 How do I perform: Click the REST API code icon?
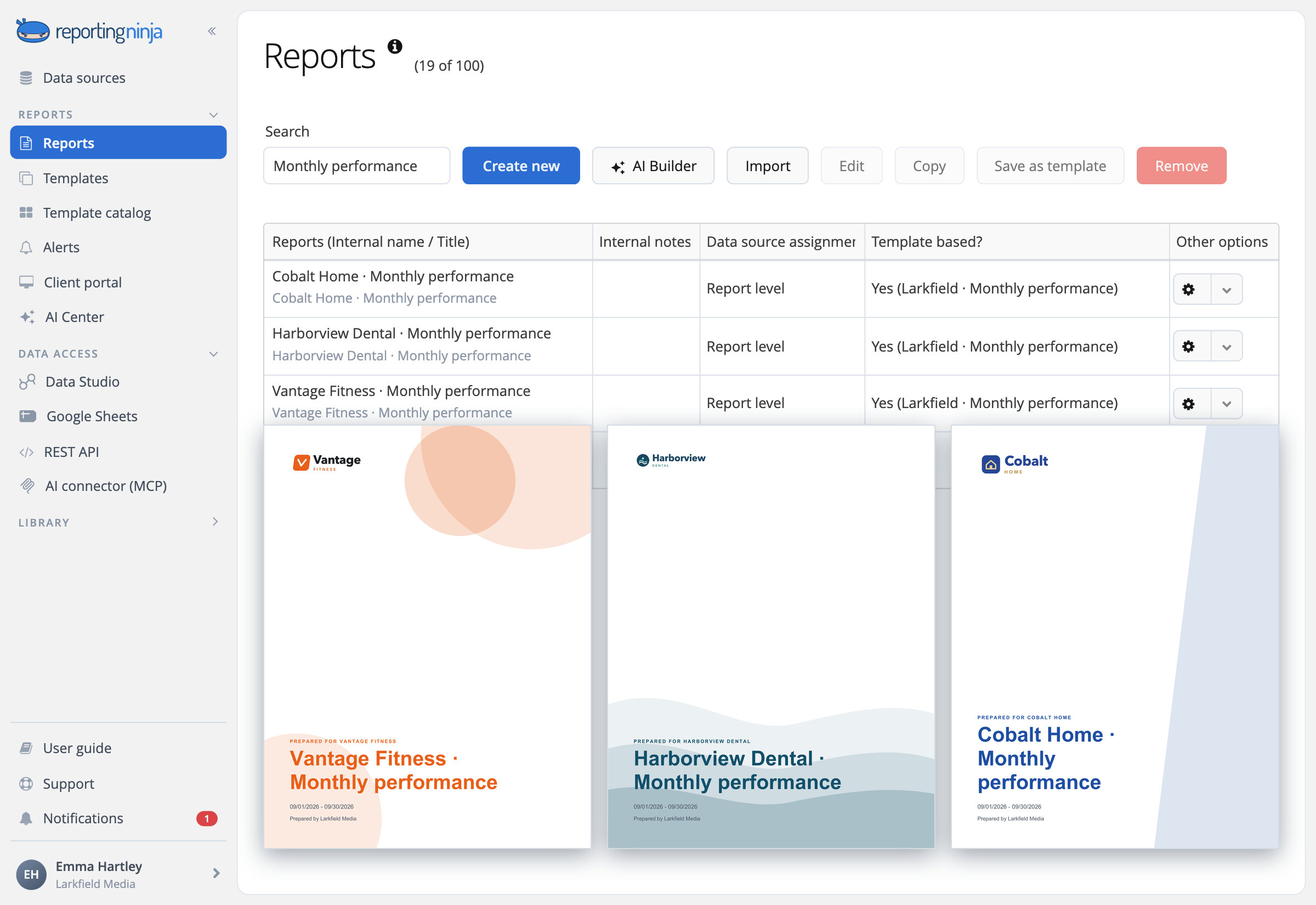[x=26, y=452]
